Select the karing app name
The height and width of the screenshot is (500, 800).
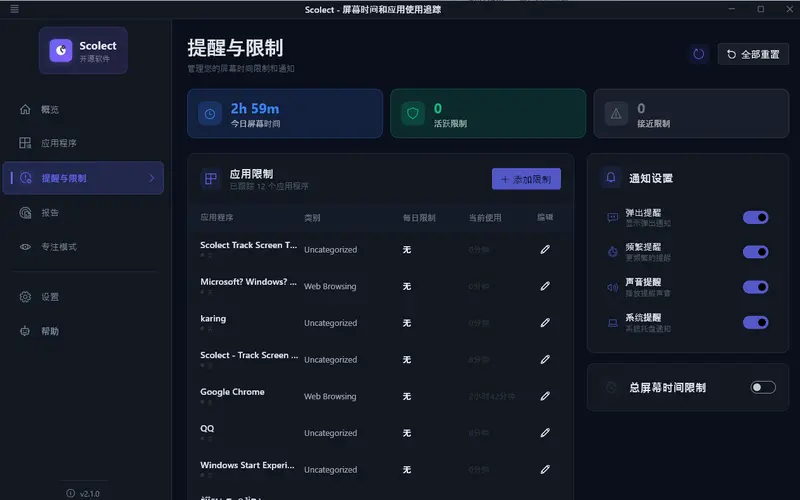click(x=213, y=318)
